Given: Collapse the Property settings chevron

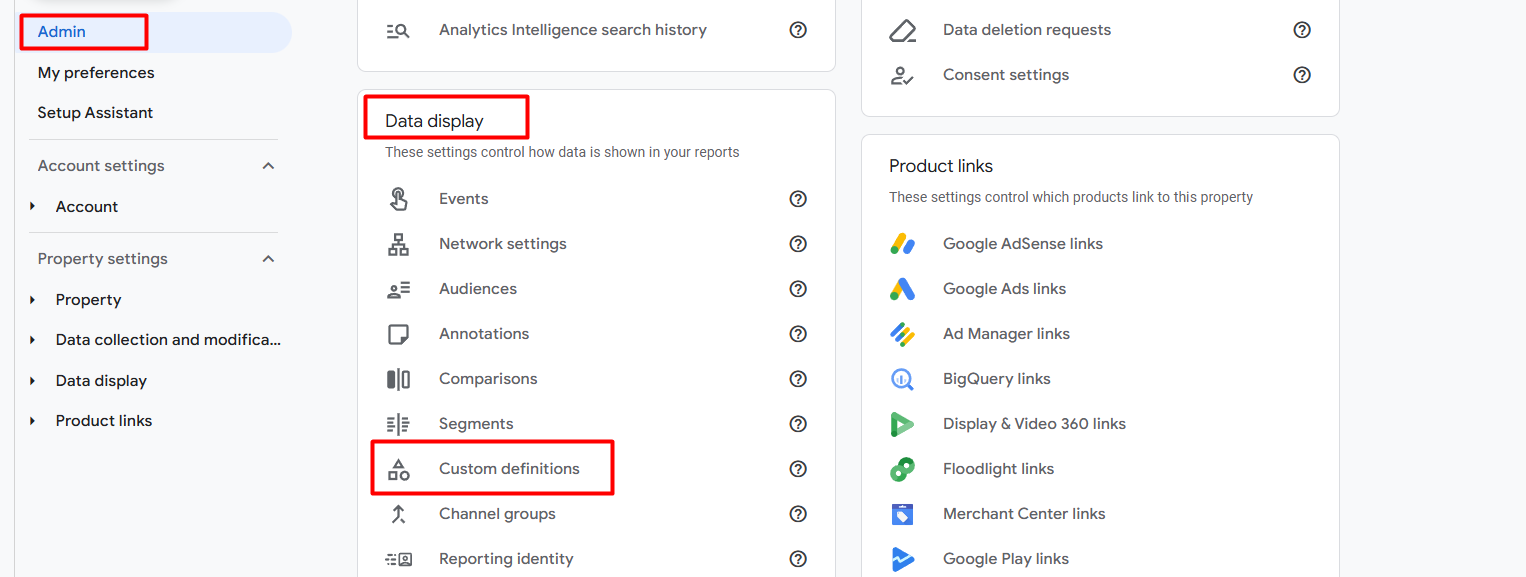Looking at the screenshot, I should (x=268, y=259).
